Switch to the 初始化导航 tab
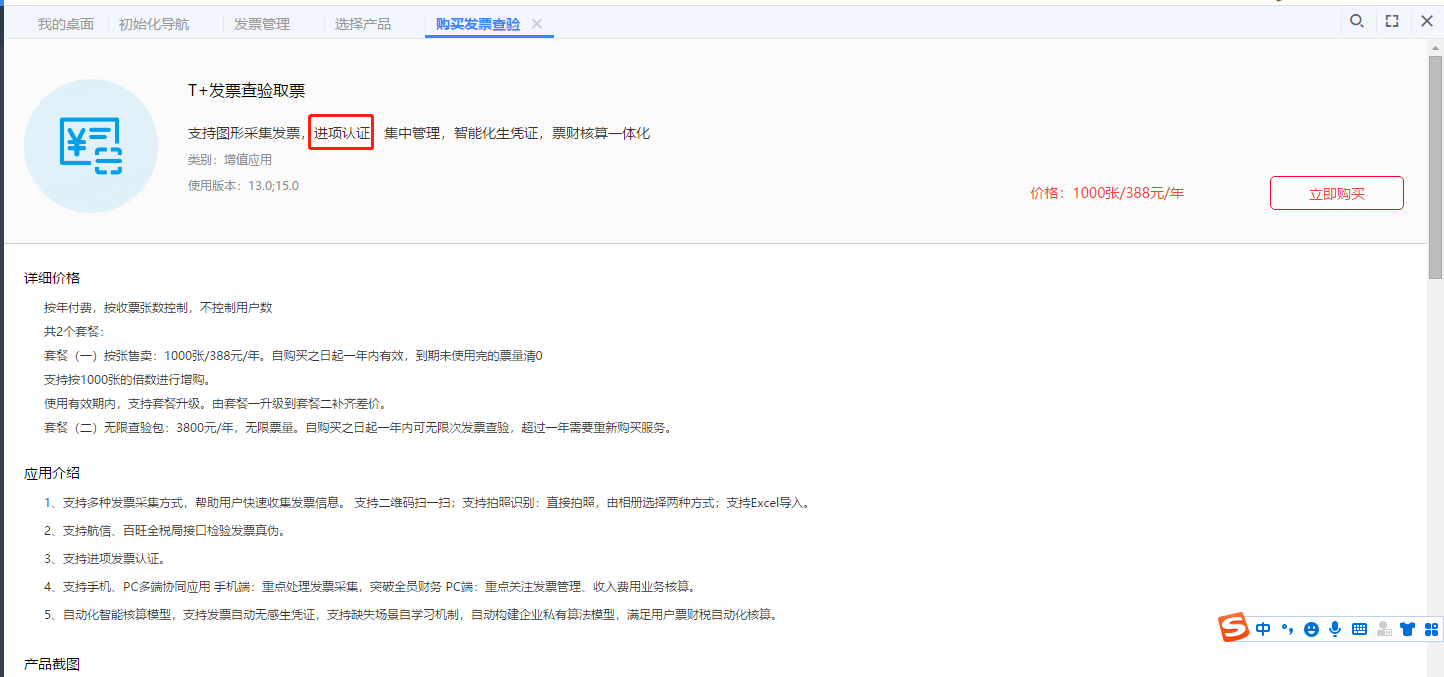 154,24
